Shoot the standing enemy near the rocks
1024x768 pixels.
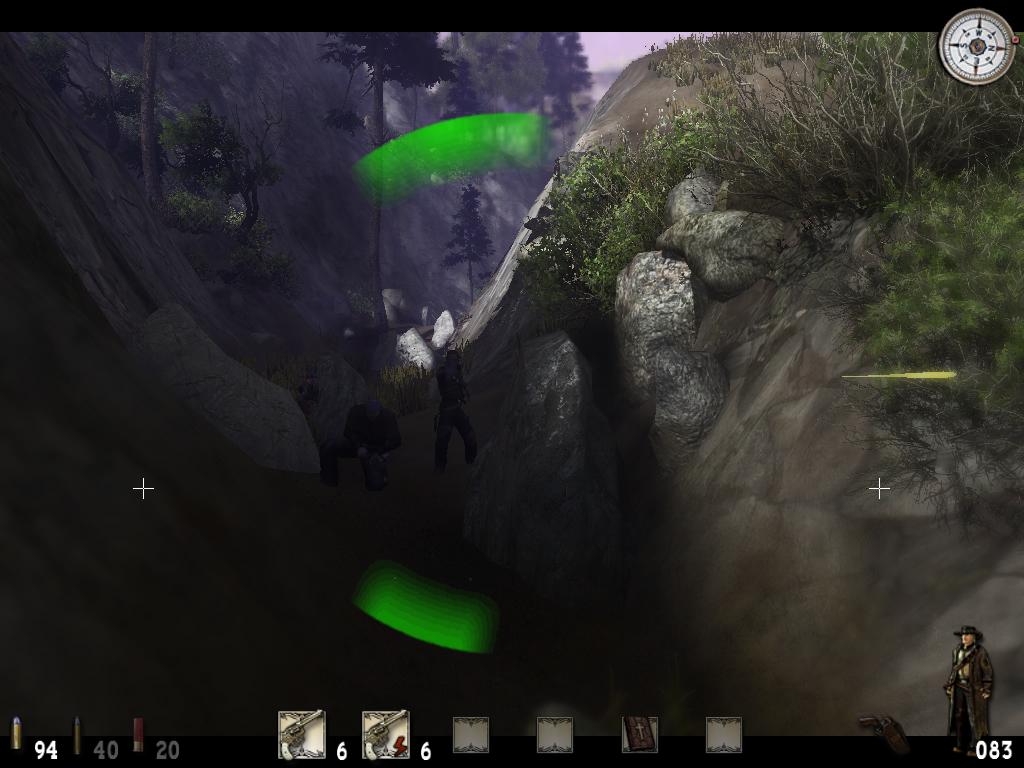(454, 410)
